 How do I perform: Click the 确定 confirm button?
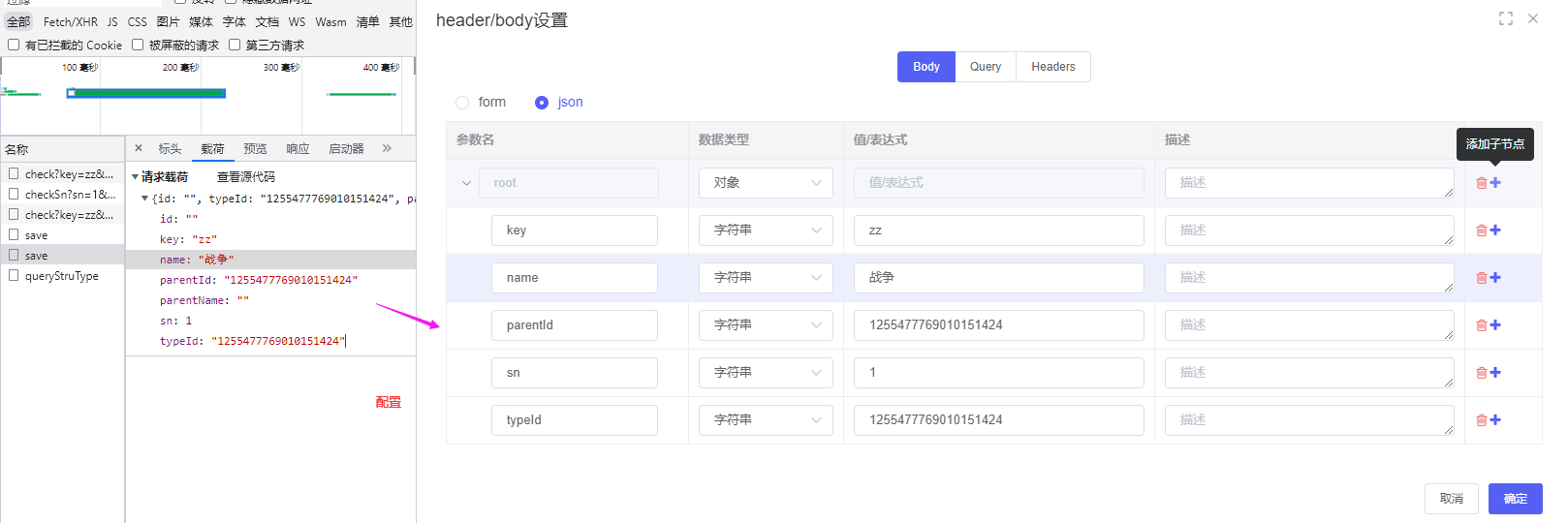(1515, 499)
